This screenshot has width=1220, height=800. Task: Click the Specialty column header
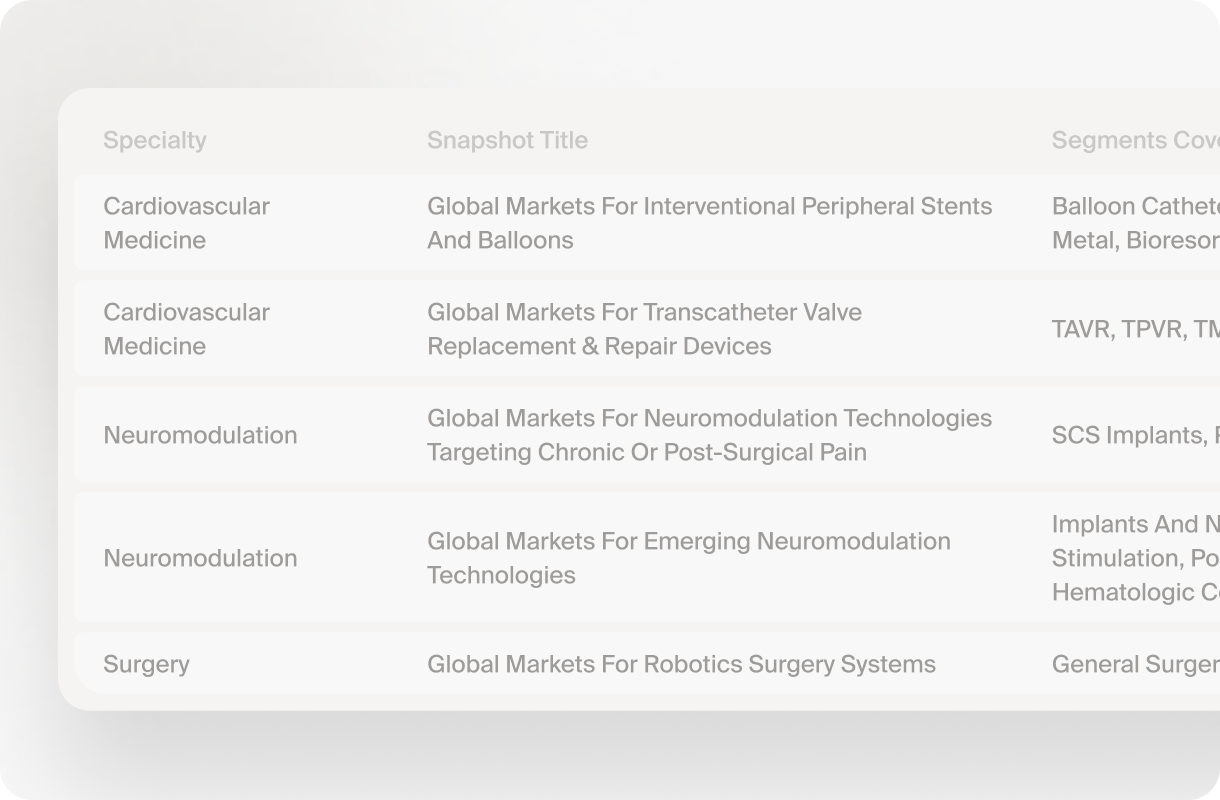(155, 140)
